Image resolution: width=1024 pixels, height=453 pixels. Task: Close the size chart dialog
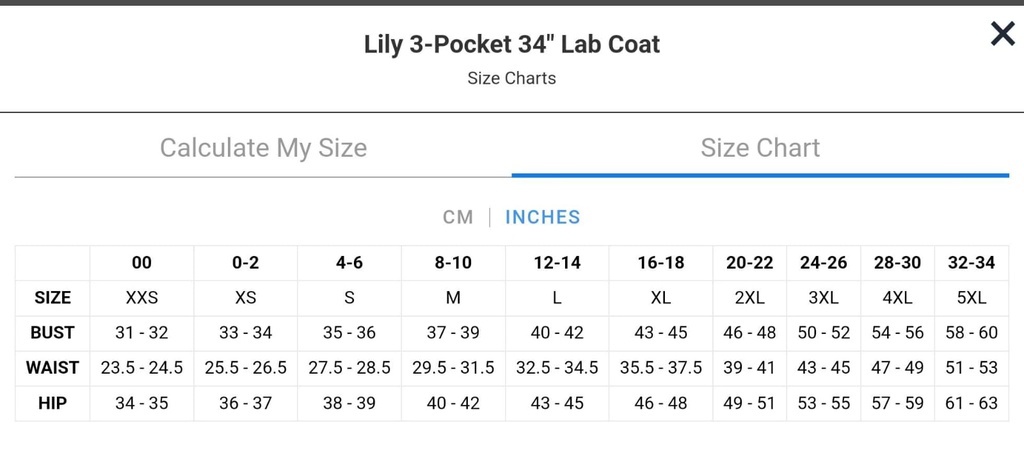point(1002,33)
